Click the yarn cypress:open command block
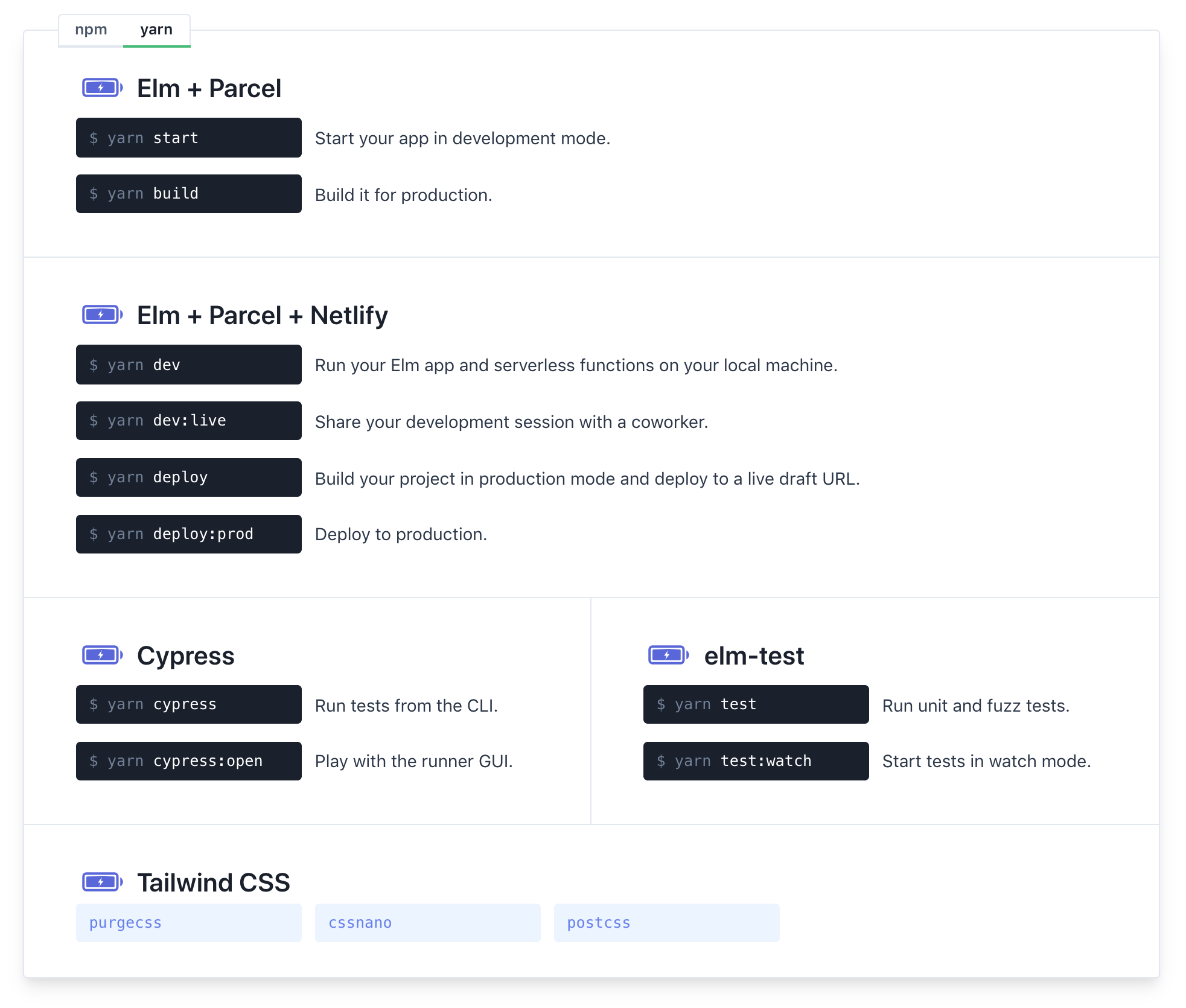 pyautogui.click(x=188, y=761)
